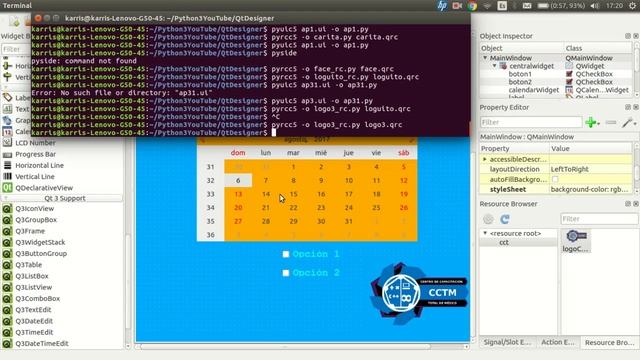Select calendarWidget in the Object Inspector

[534, 90]
